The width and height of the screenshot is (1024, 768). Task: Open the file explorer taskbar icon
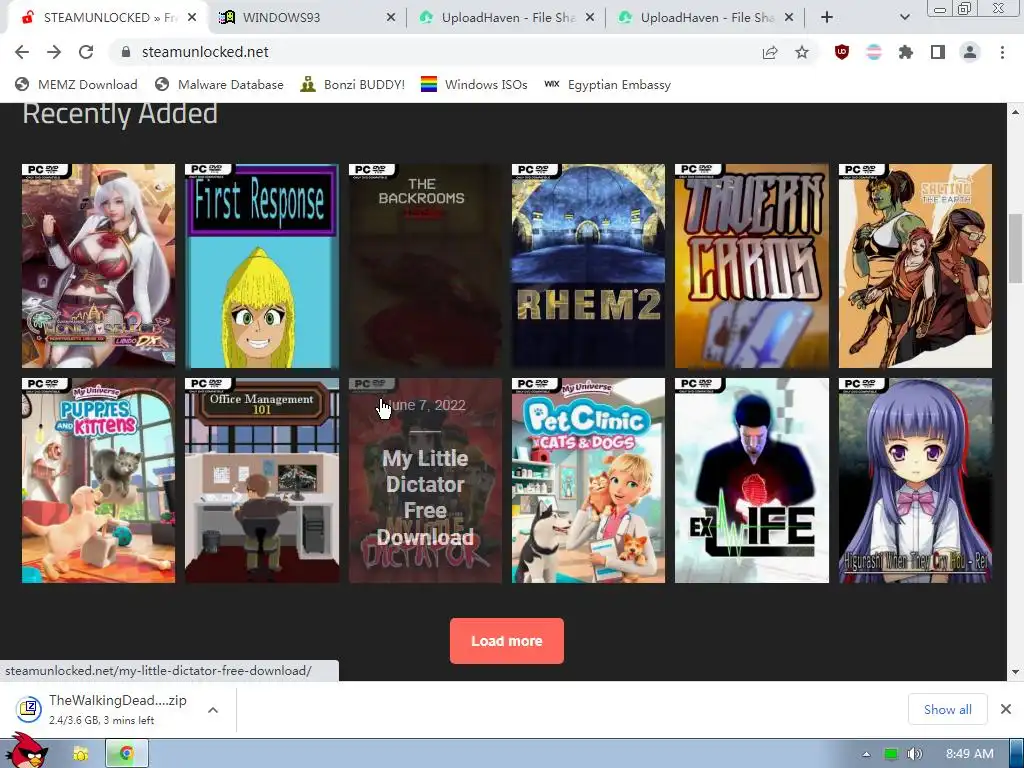tap(81, 754)
